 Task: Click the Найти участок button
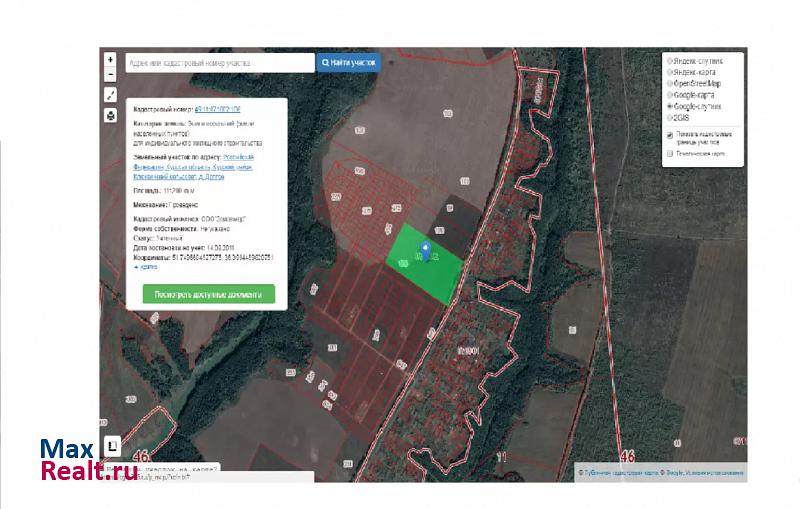pyautogui.click(x=348, y=62)
